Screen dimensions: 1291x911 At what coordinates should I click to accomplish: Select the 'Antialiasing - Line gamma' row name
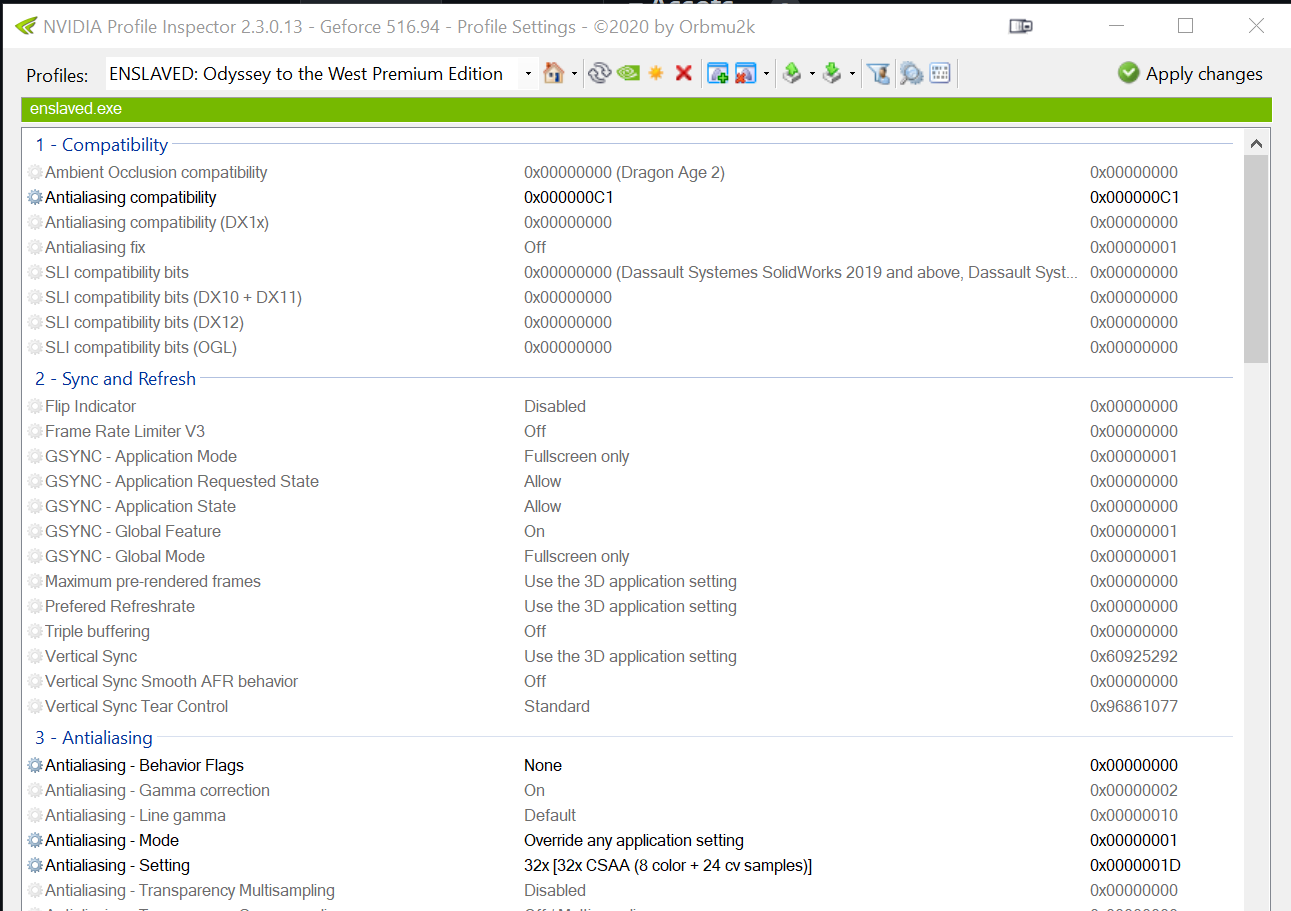135,816
